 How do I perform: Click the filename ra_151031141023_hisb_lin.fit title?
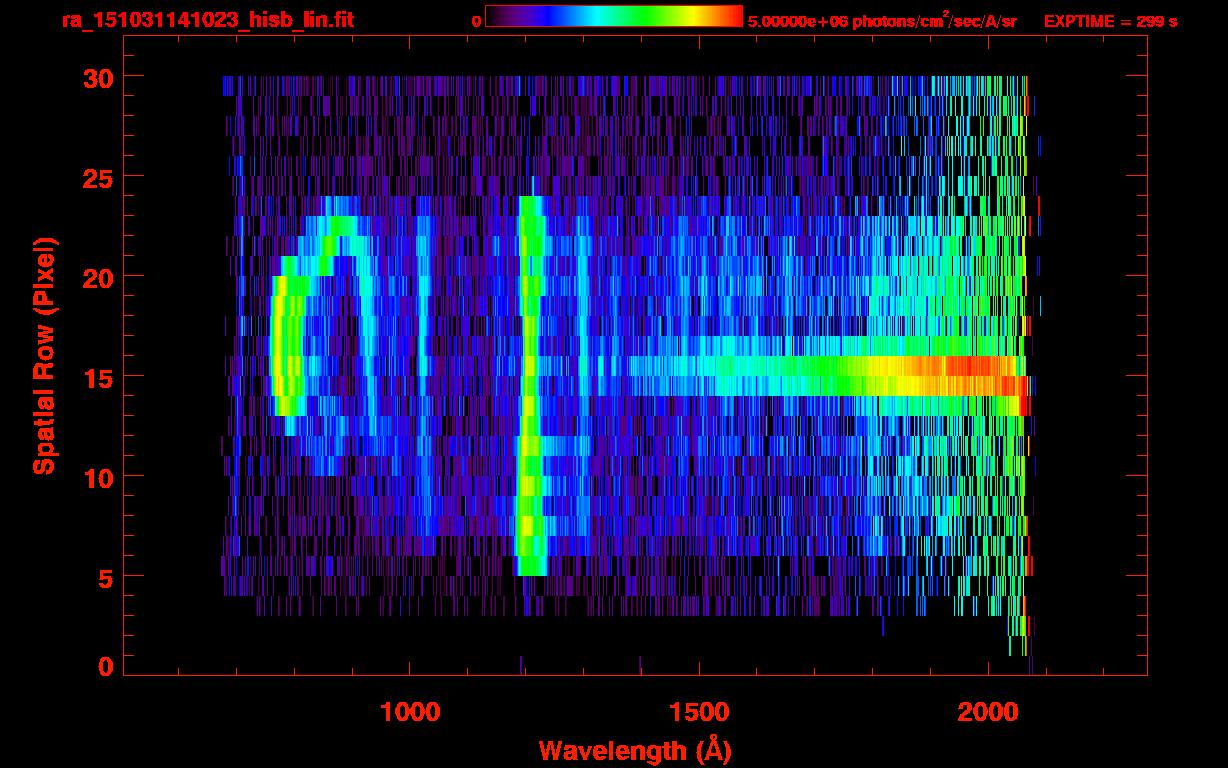[x=207, y=19]
